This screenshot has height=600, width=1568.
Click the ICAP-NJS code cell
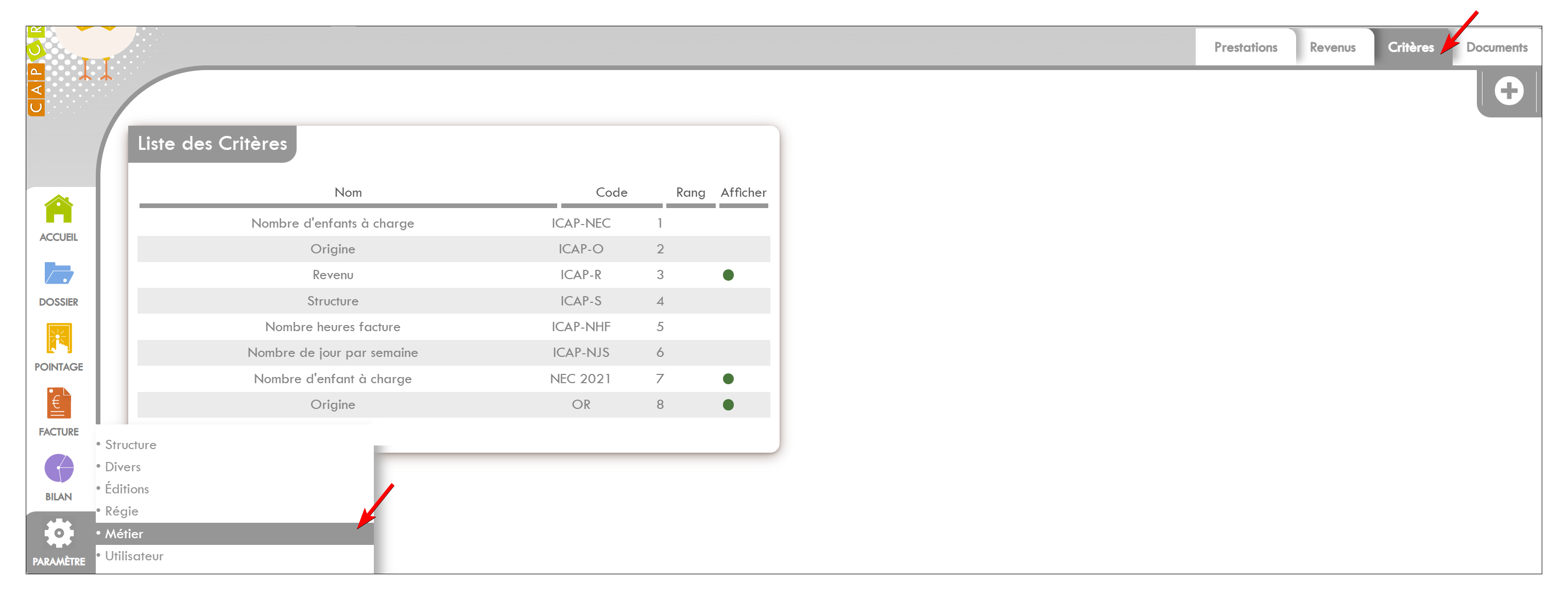581,353
